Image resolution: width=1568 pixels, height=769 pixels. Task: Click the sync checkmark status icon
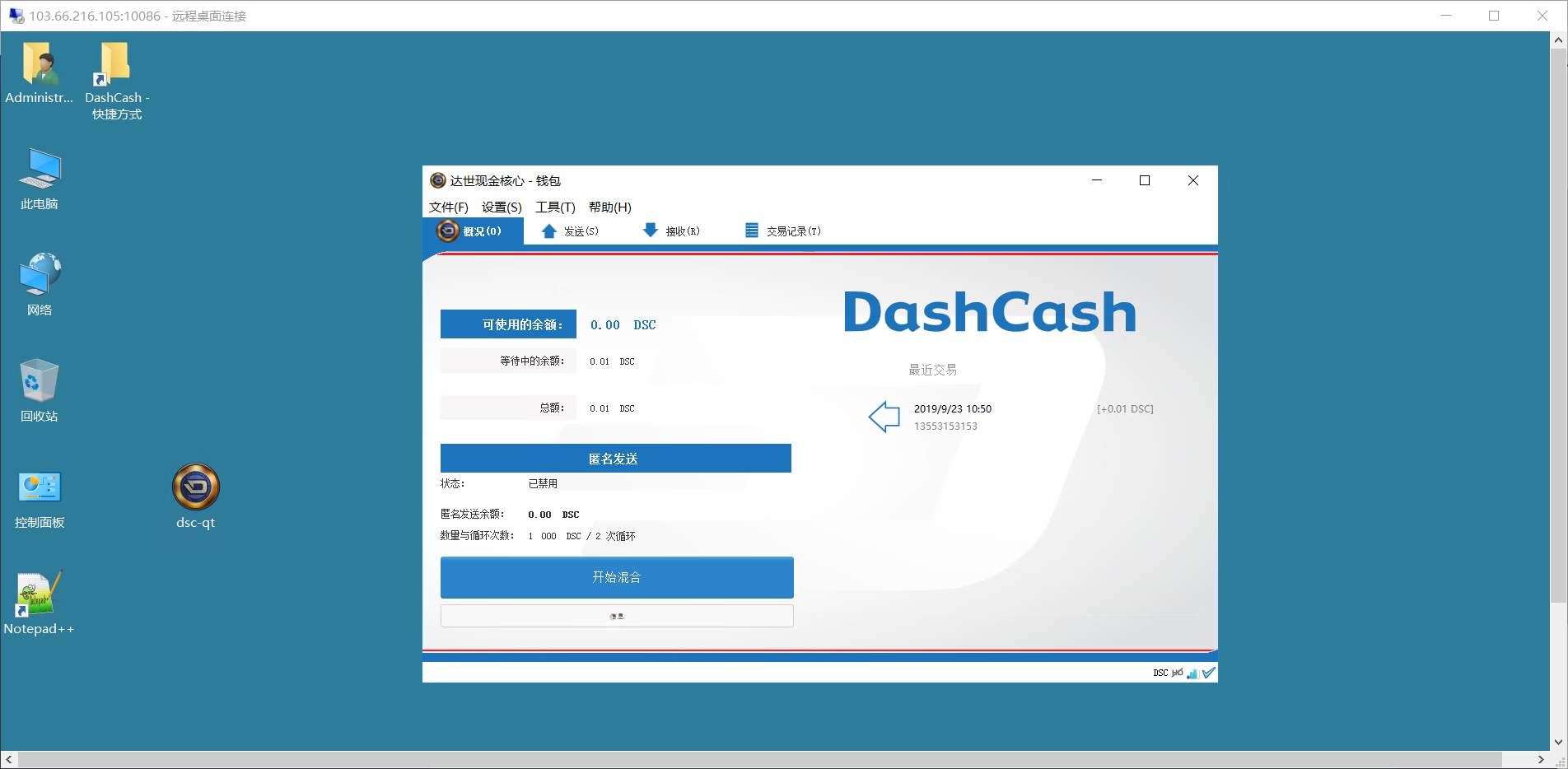[1208, 673]
